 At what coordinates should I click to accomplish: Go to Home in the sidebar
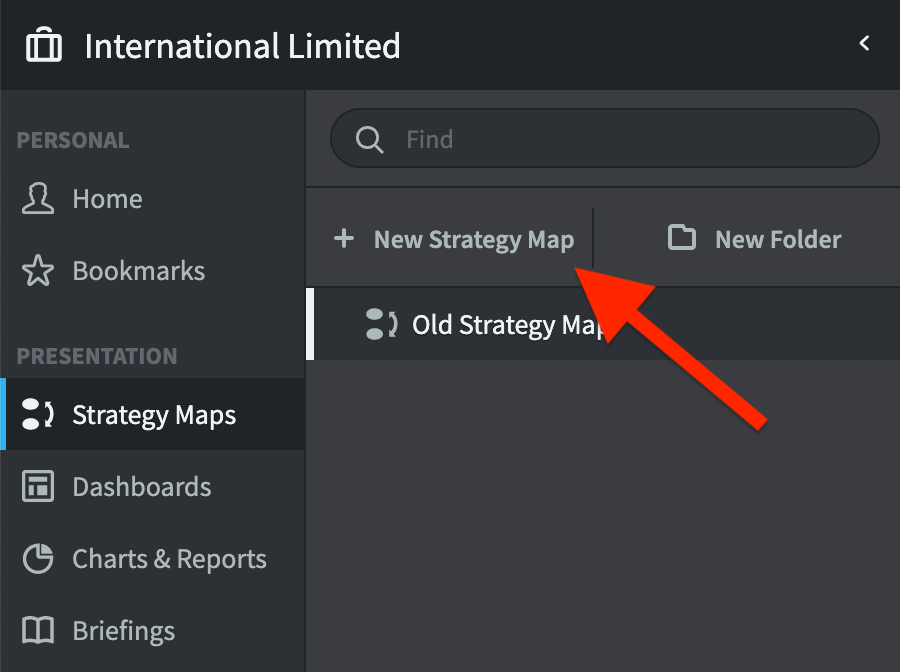click(106, 198)
